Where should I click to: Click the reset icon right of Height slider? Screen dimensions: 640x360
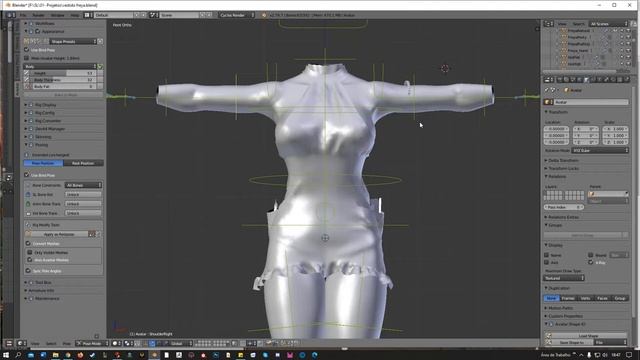coord(100,73)
